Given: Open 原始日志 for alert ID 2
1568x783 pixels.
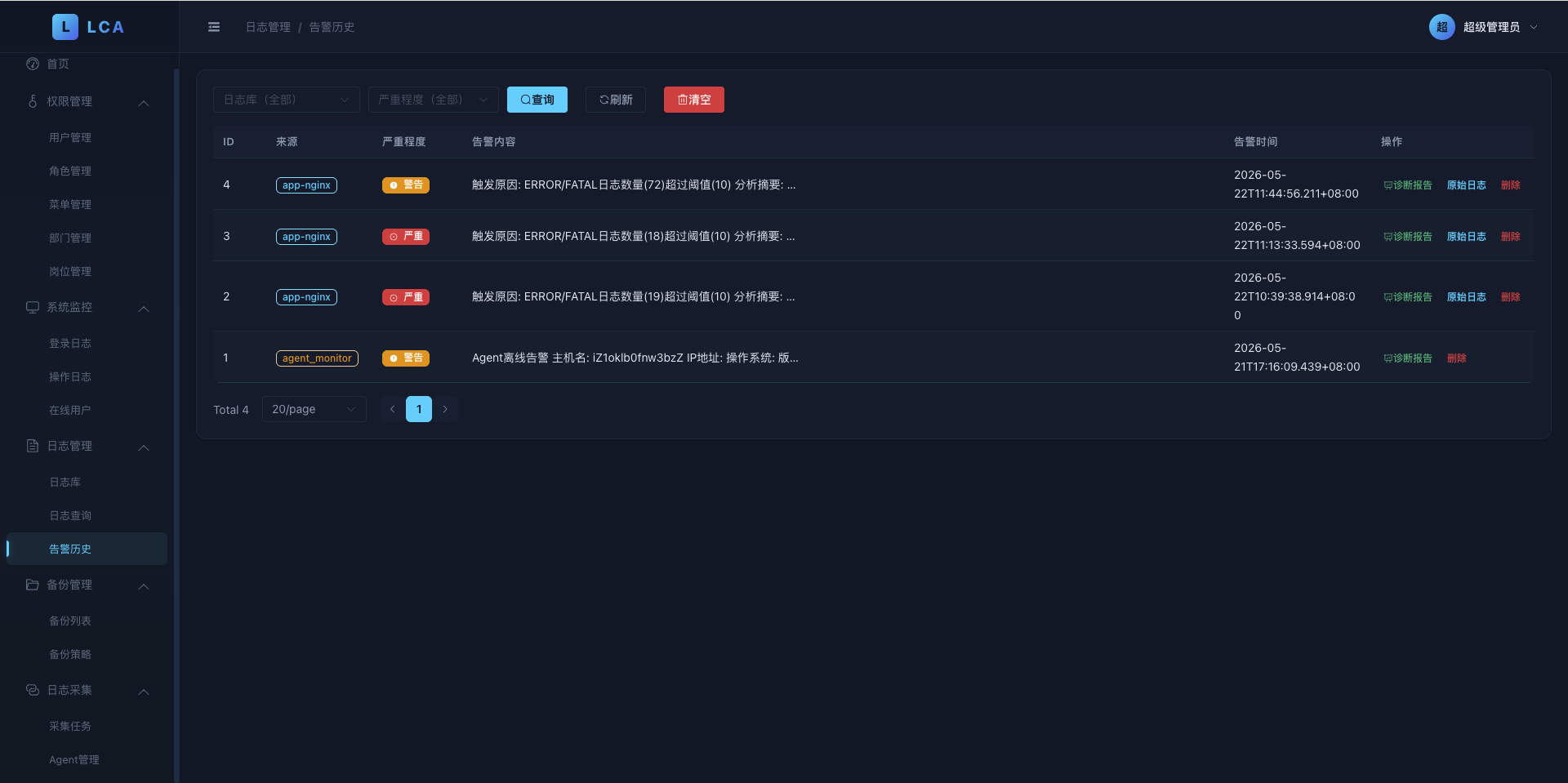Looking at the screenshot, I should [x=1467, y=297].
